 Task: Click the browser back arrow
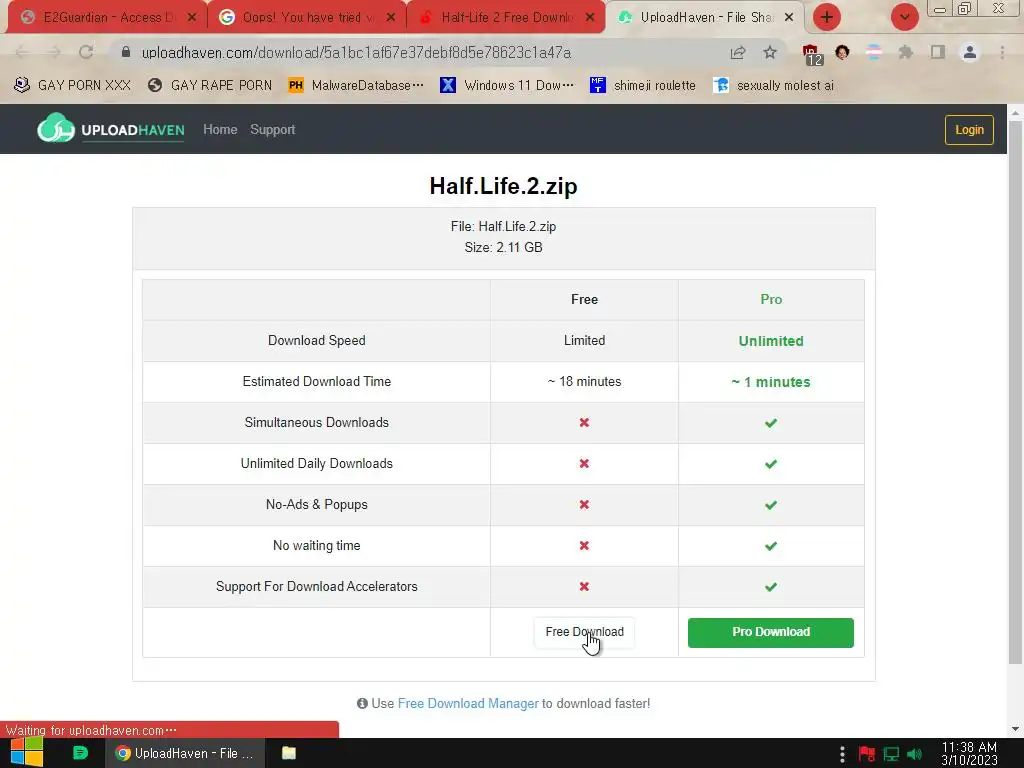coord(22,52)
